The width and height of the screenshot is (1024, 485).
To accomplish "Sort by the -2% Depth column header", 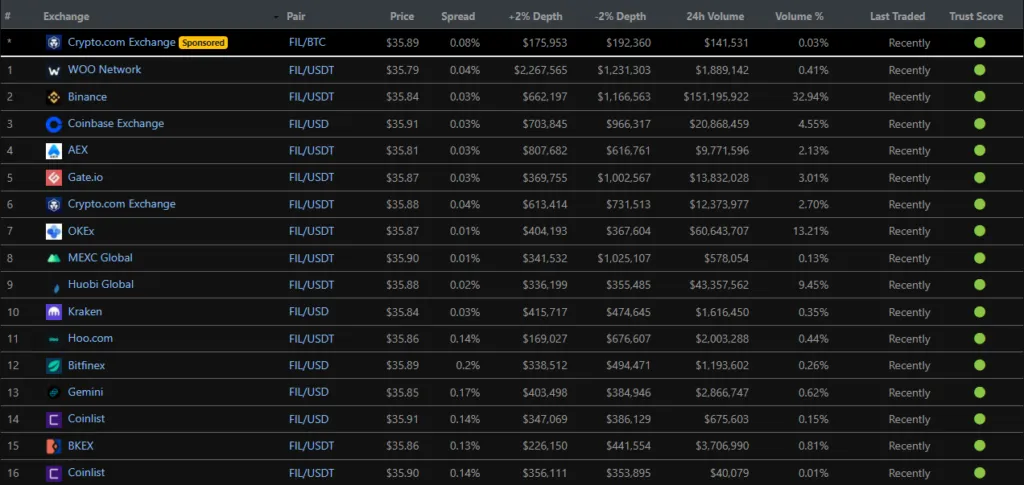I will 620,16.
